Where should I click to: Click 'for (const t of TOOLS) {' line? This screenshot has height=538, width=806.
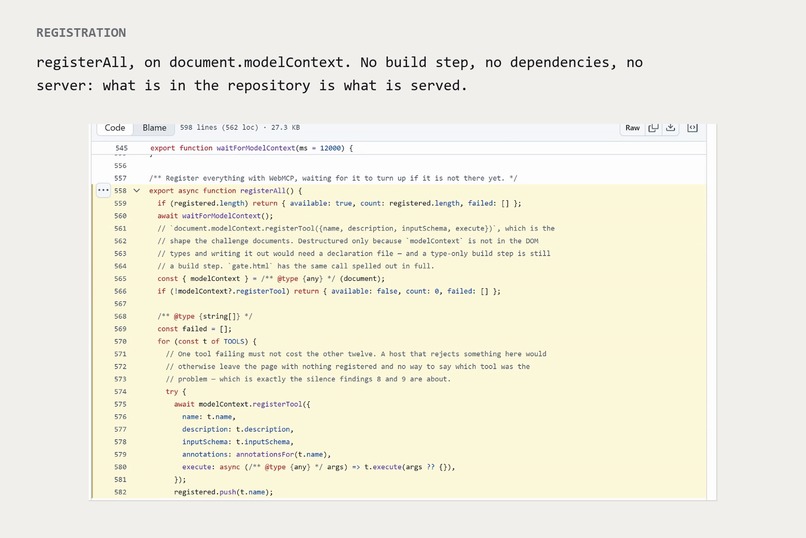click(x=207, y=341)
